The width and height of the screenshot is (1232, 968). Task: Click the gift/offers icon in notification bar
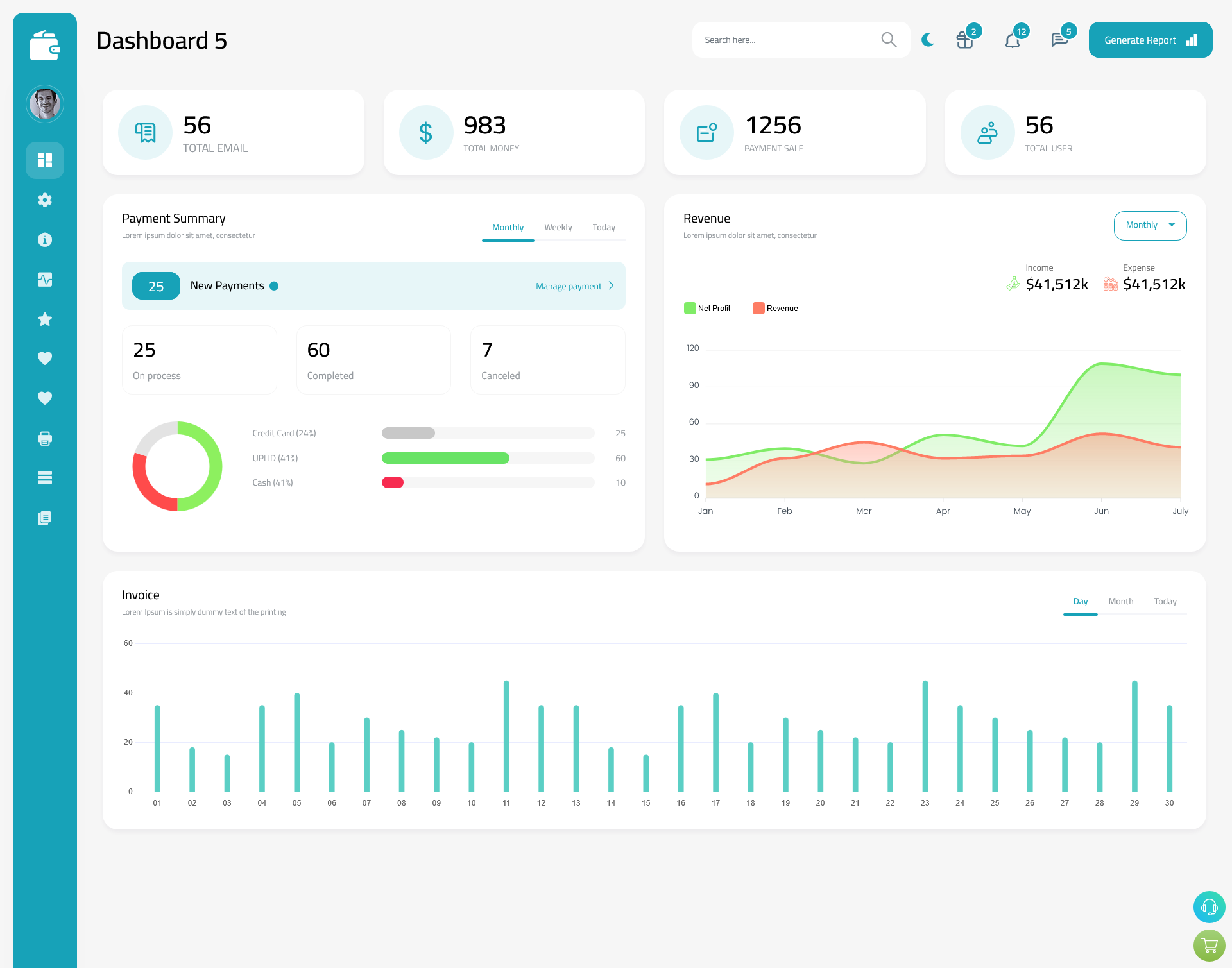click(x=965, y=40)
